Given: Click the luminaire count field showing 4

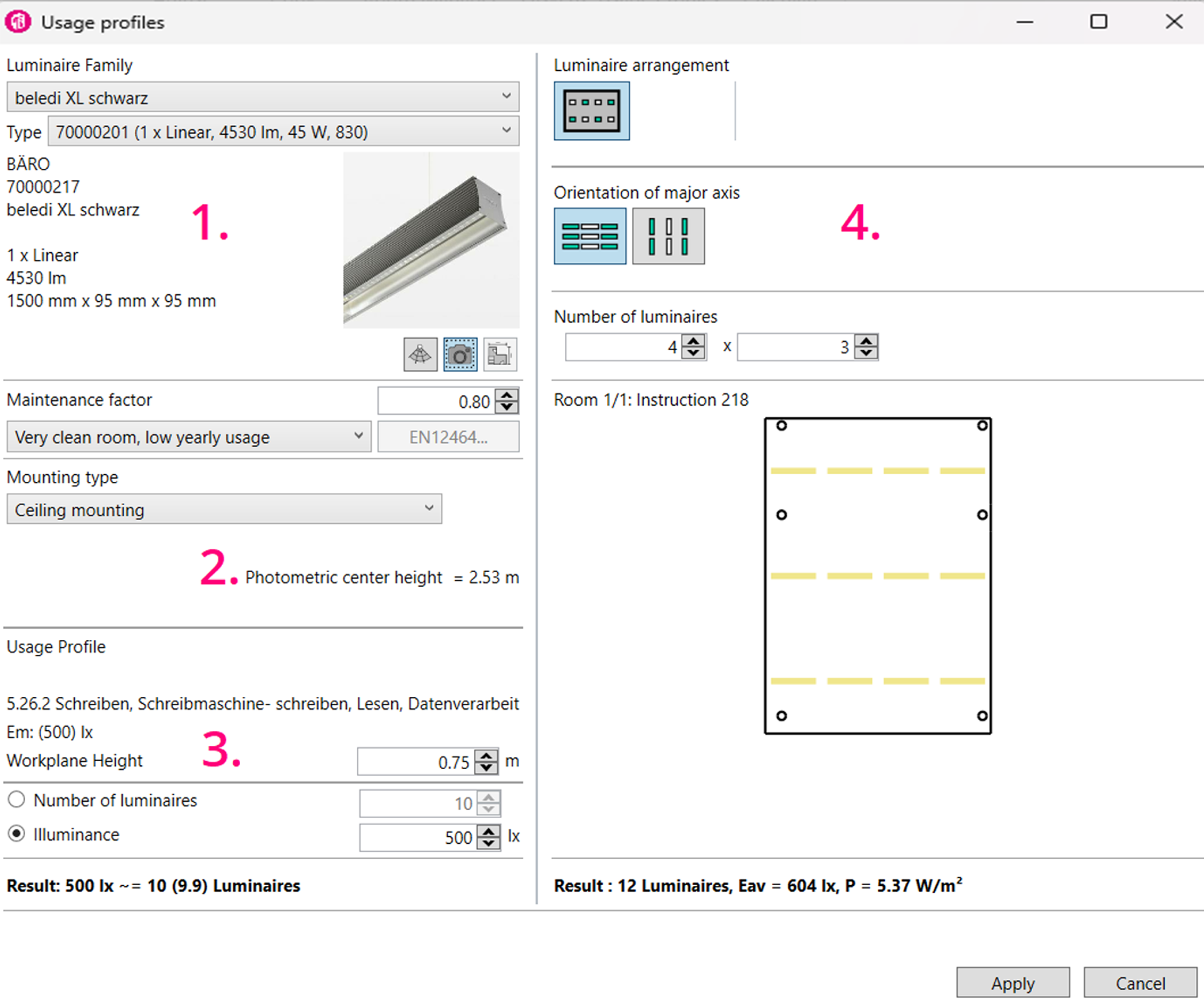Looking at the screenshot, I should [x=624, y=347].
